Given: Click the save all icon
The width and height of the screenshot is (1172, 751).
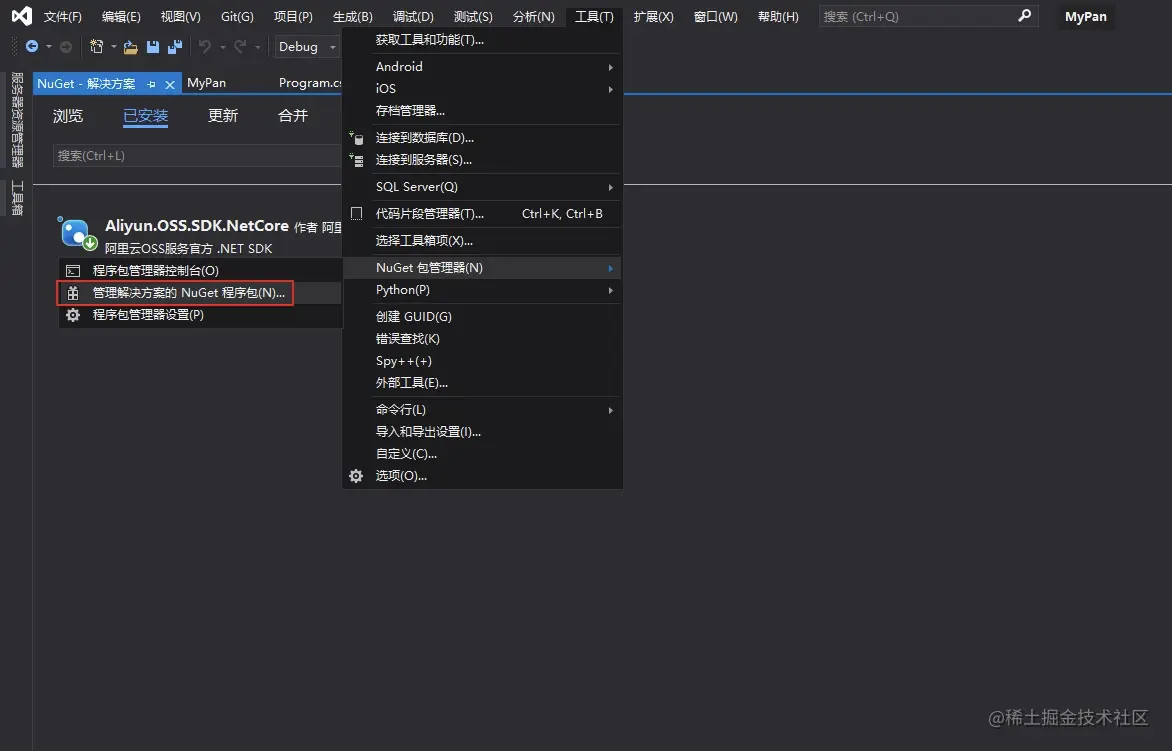Looking at the screenshot, I should click(x=175, y=46).
